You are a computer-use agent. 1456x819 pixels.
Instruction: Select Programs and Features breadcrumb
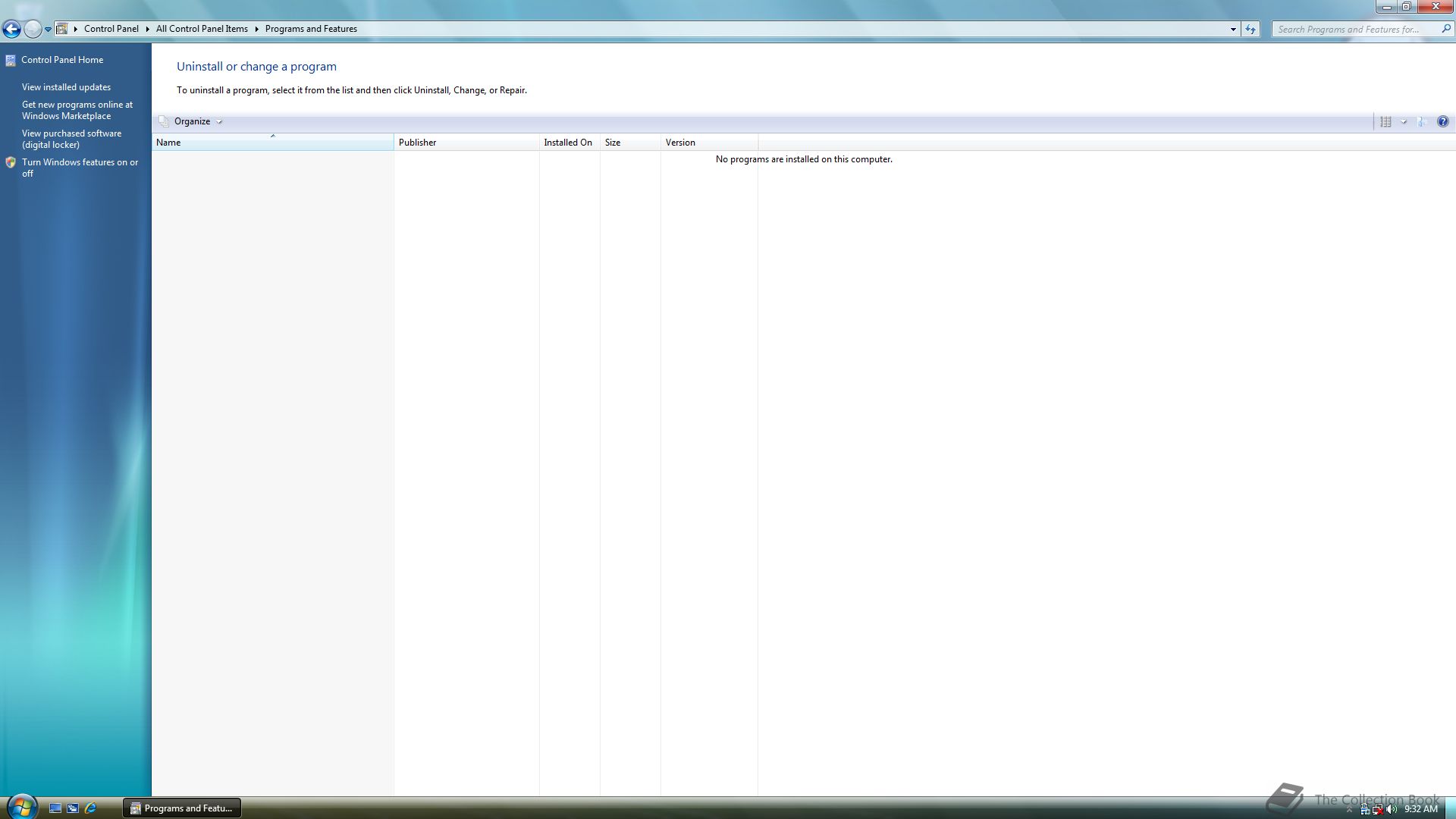click(311, 29)
